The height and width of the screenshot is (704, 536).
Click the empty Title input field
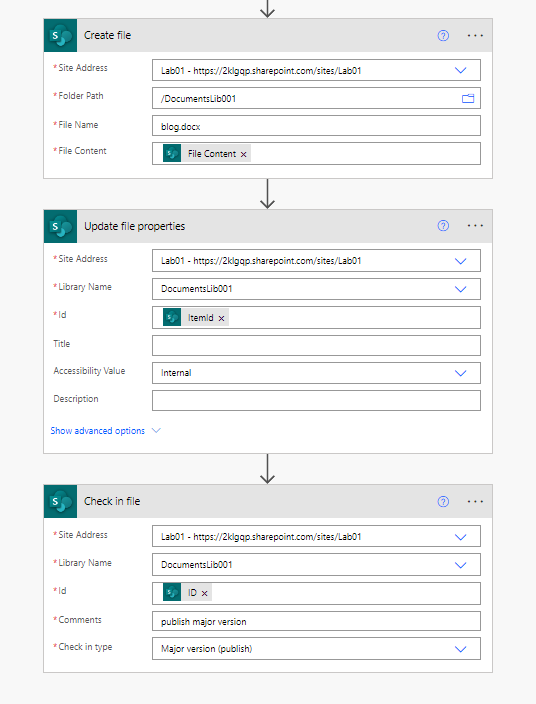click(x=316, y=346)
